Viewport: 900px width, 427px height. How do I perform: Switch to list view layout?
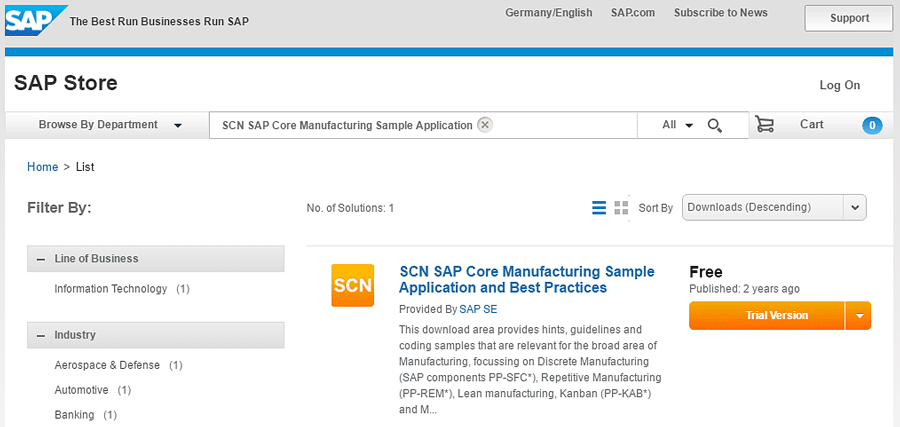tap(599, 208)
